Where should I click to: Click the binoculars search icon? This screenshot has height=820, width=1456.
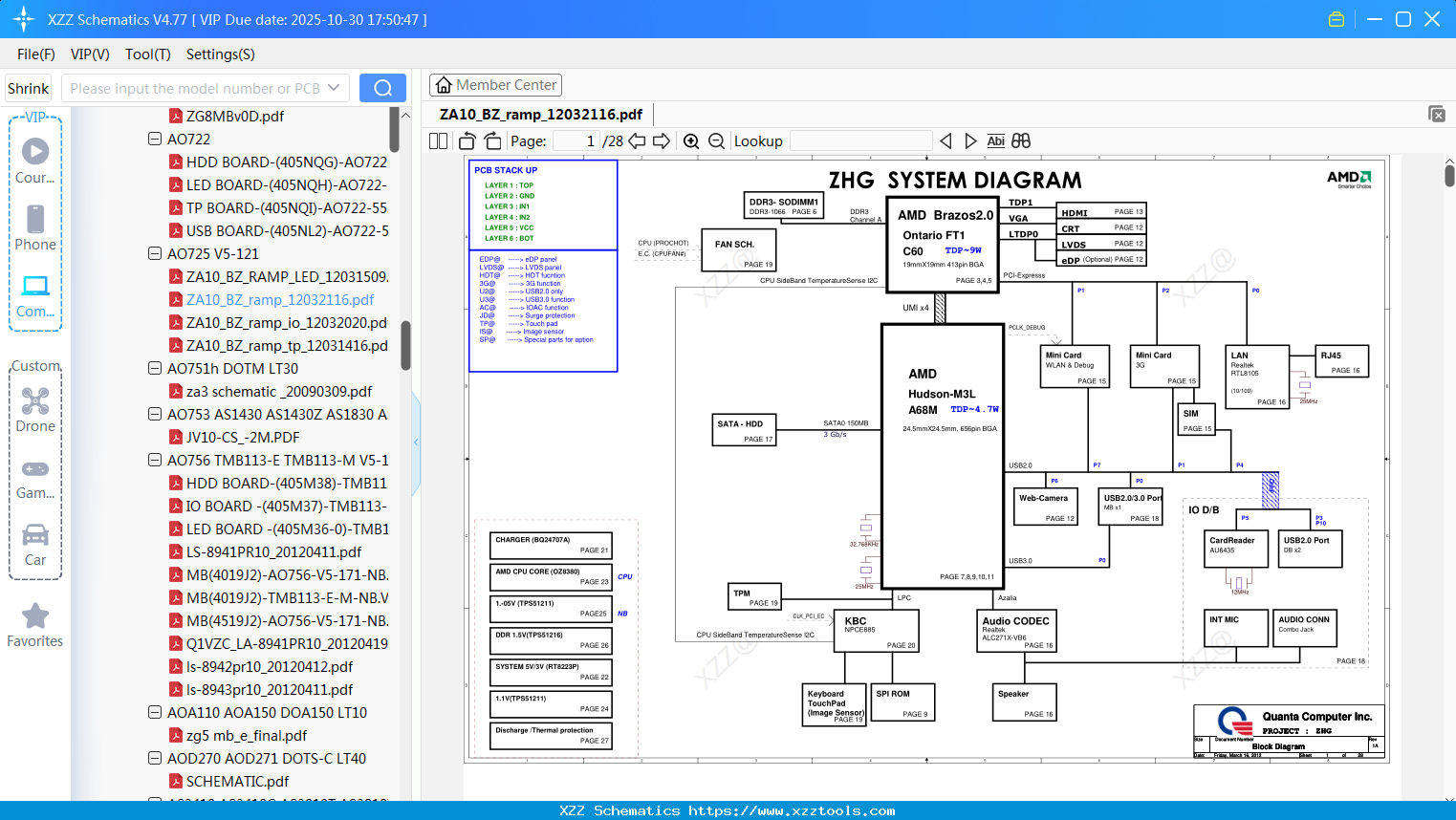point(1021,141)
